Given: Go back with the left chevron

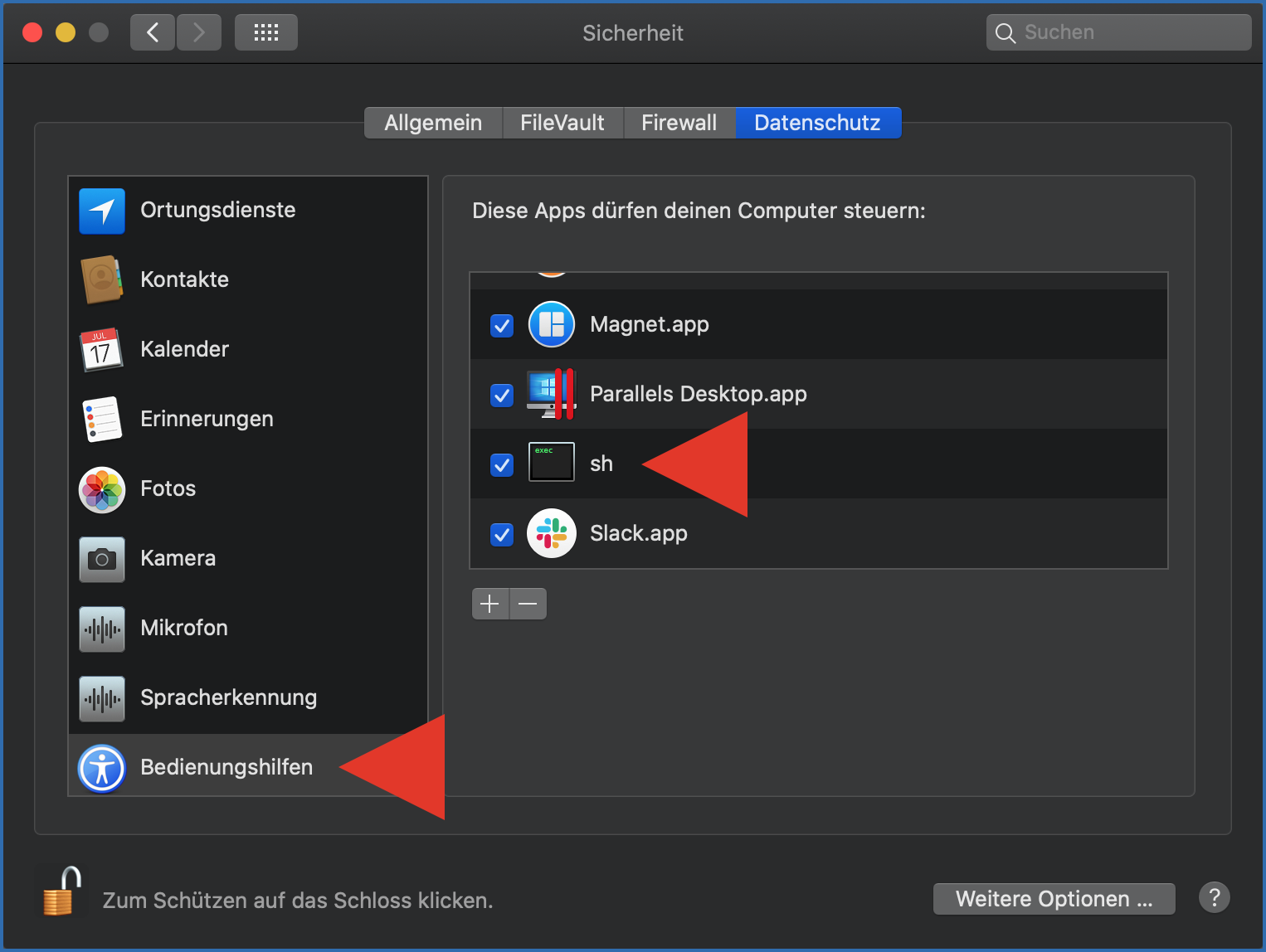Looking at the screenshot, I should click(x=153, y=32).
